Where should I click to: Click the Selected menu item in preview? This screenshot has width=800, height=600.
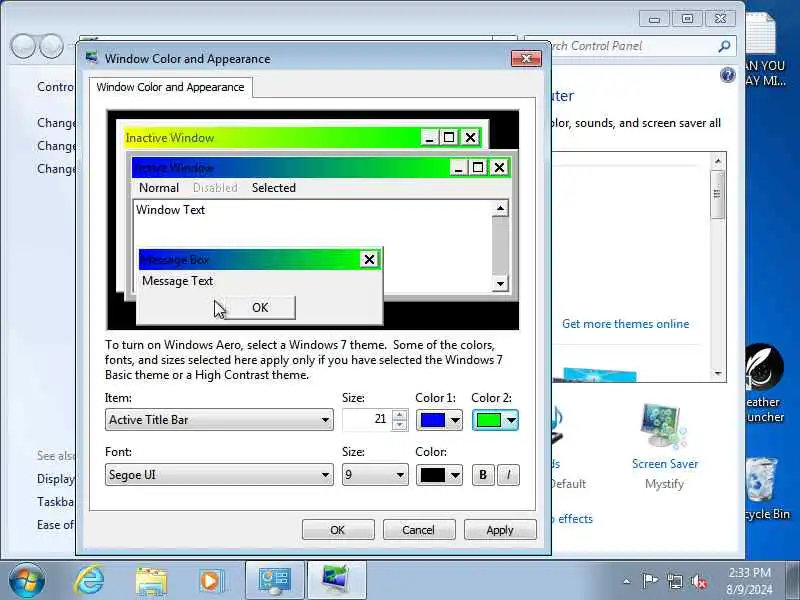click(x=274, y=188)
